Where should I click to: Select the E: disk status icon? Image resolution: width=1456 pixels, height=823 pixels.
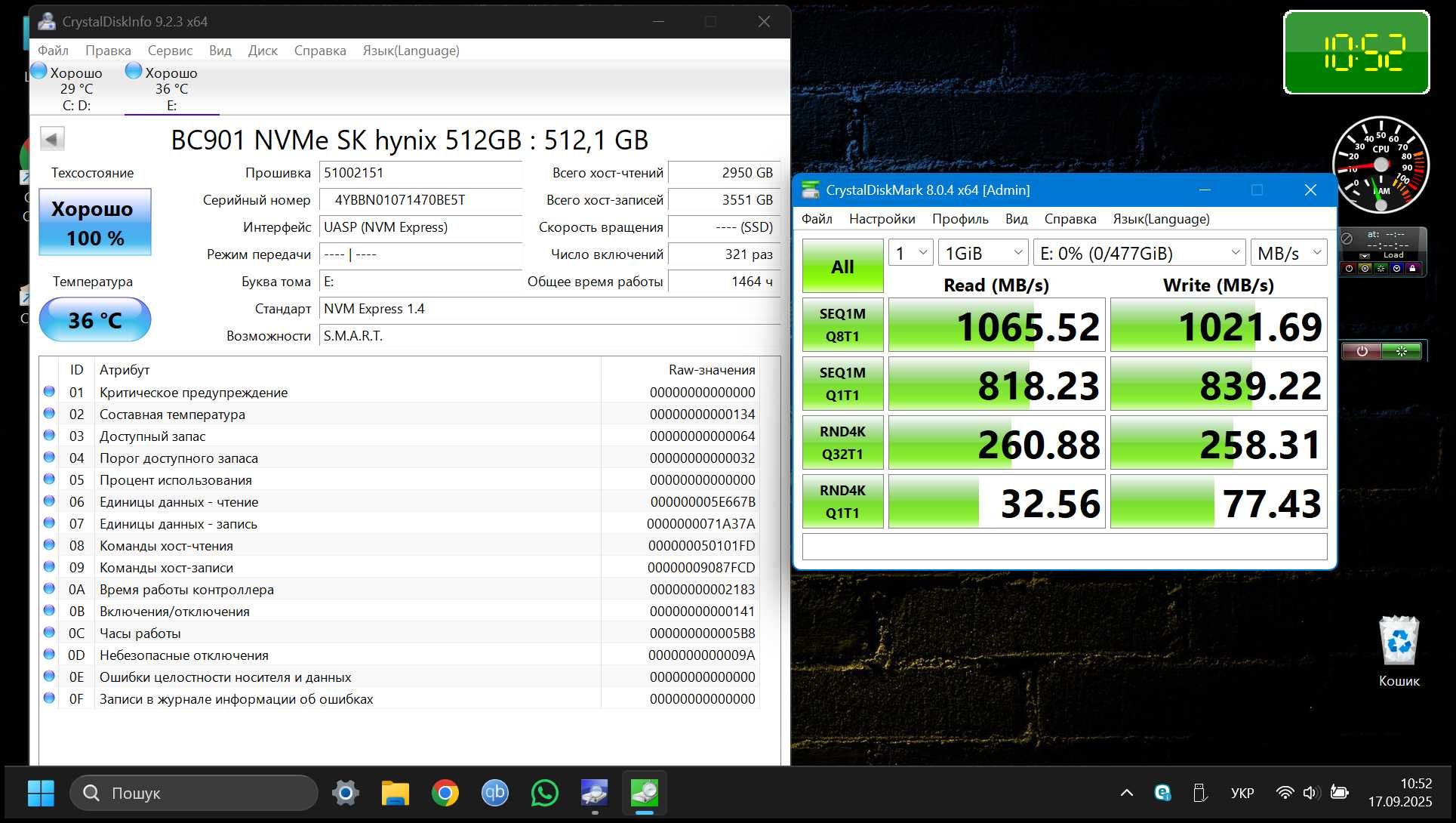pos(134,71)
